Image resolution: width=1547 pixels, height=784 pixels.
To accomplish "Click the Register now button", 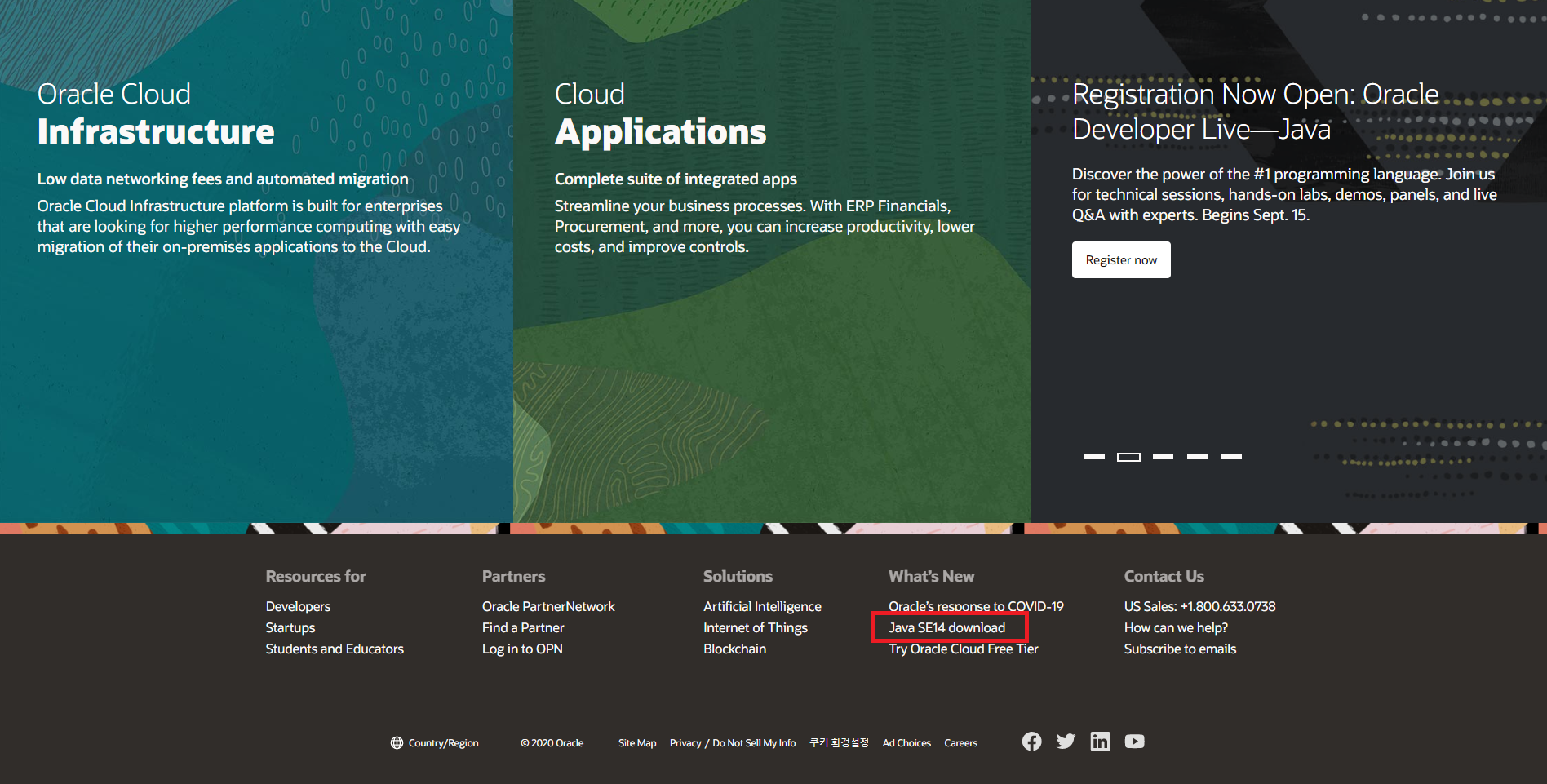I will point(1121,259).
